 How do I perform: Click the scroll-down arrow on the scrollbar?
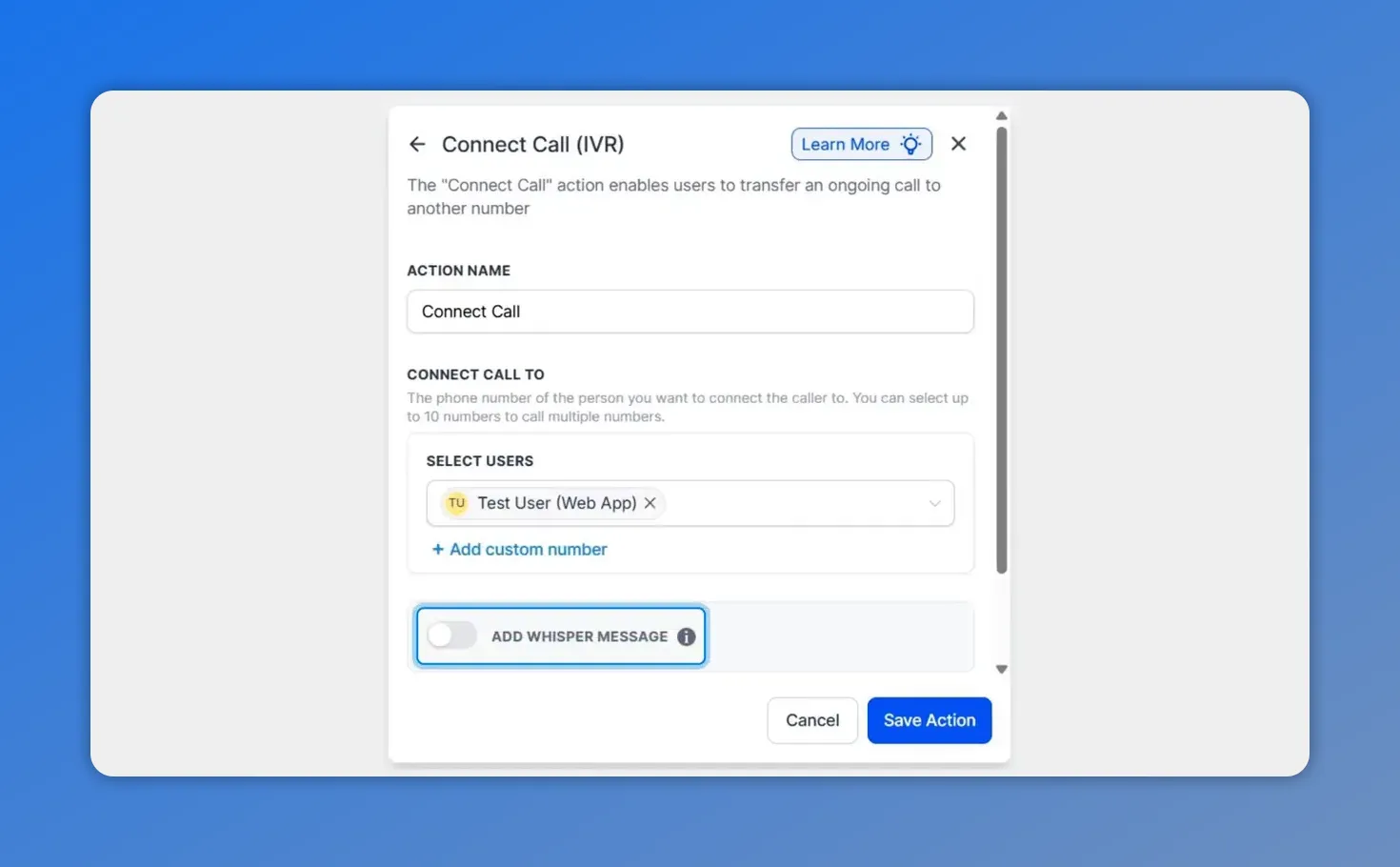click(x=1001, y=669)
